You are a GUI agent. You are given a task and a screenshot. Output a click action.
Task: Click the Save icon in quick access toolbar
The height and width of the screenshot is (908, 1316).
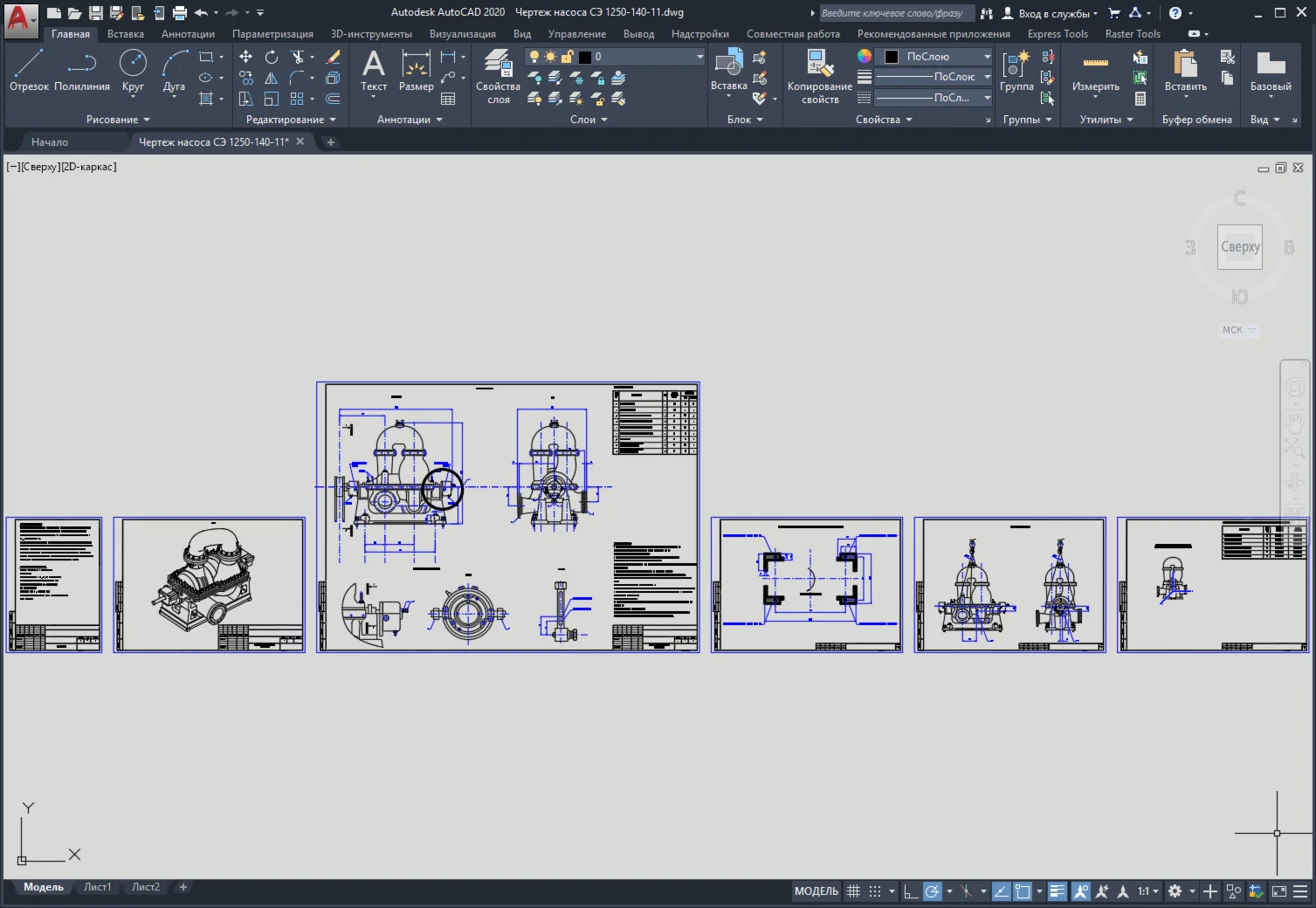tap(96, 13)
